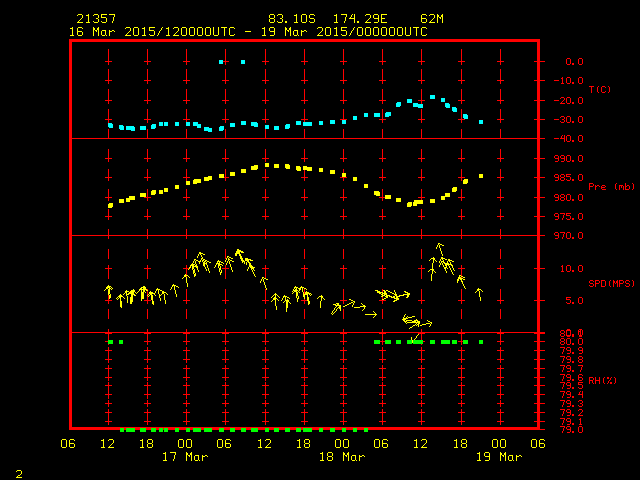
Task: Click the SPD(MPS) wind speed label
Action: click(x=611, y=283)
